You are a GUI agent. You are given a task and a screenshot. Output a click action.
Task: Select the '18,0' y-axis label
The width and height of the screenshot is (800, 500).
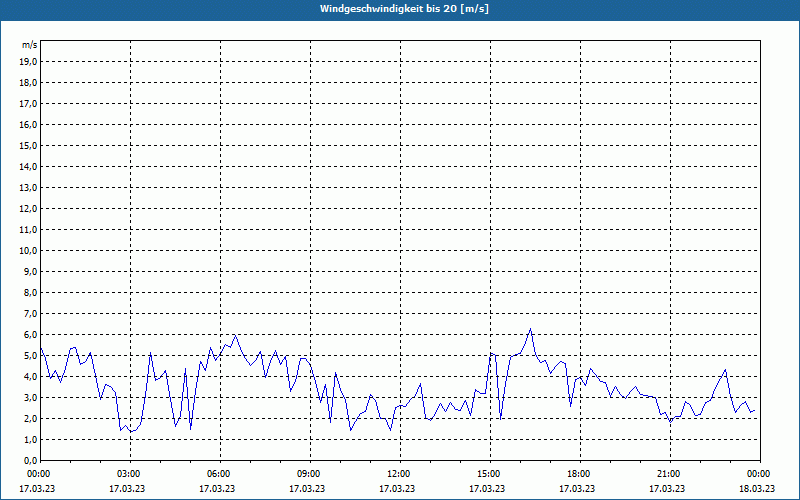[28, 83]
